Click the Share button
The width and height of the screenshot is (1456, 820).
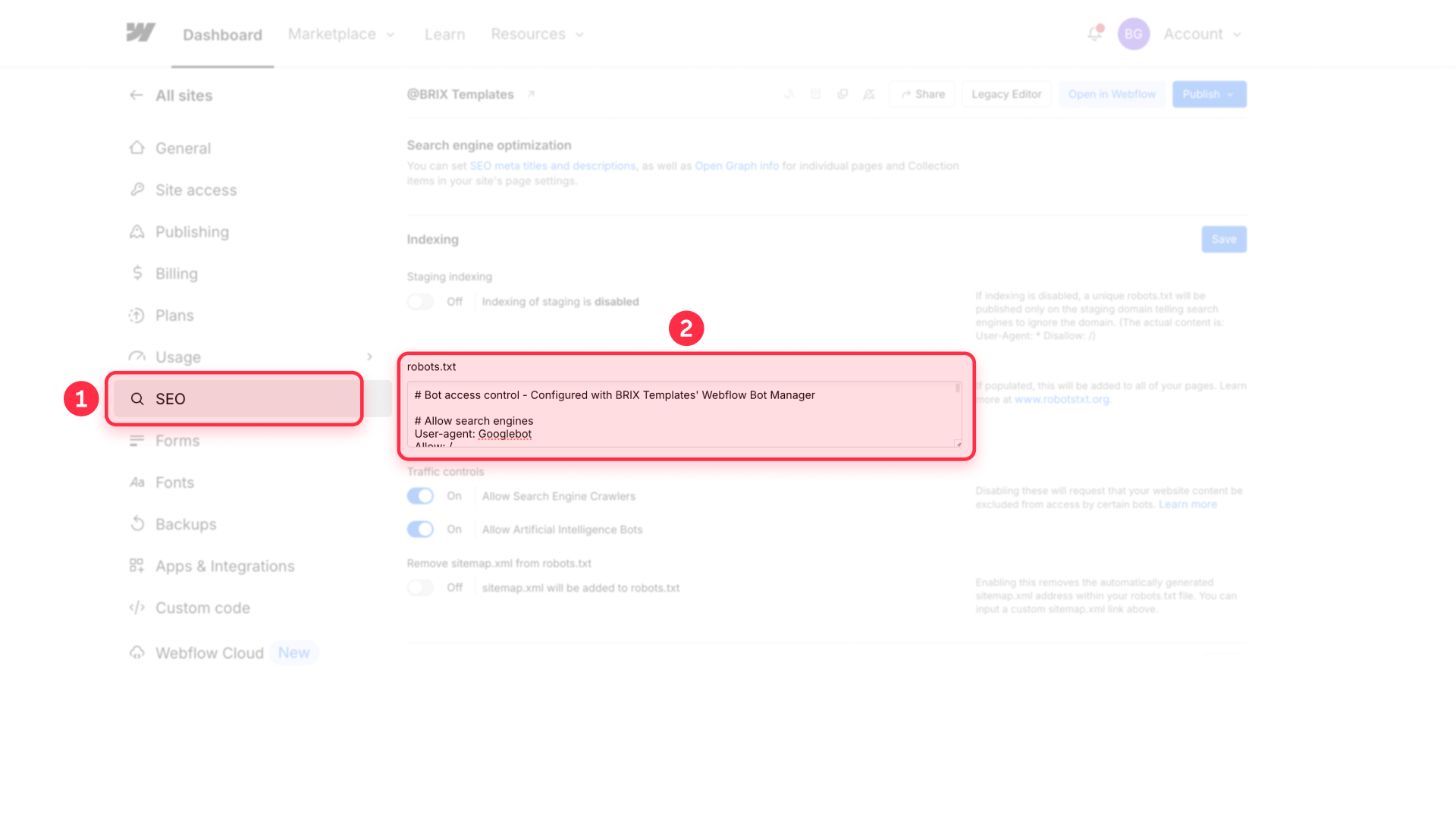click(922, 94)
